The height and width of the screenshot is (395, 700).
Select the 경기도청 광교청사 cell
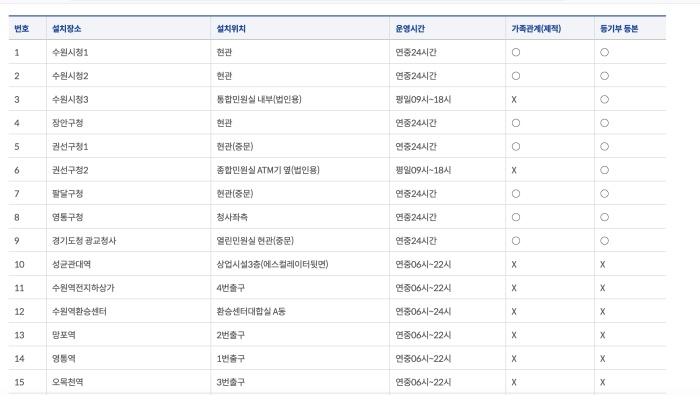(x=129, y=241)
